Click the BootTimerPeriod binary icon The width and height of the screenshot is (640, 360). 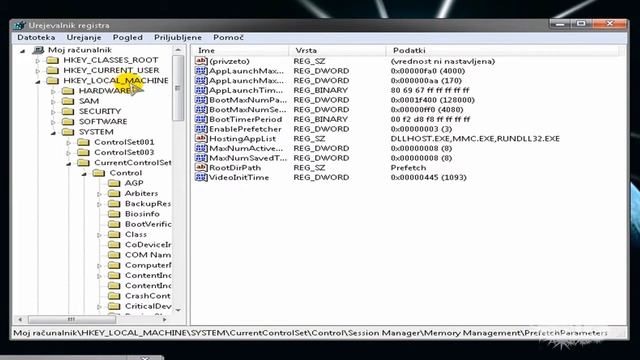pyautogui.click(x=201, y=119)
